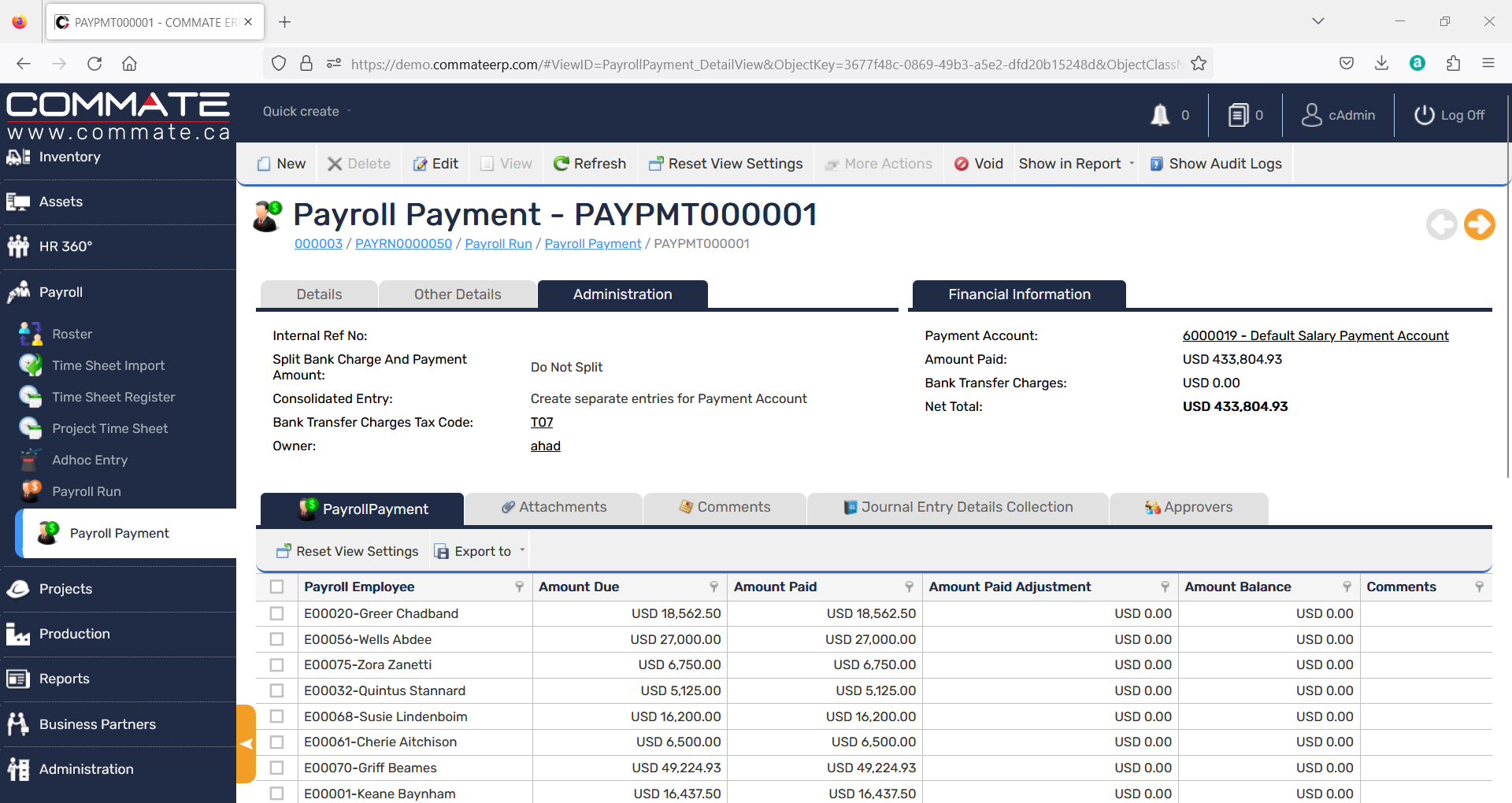
Task: Open the Comments tab
Action: coord(724,508)
